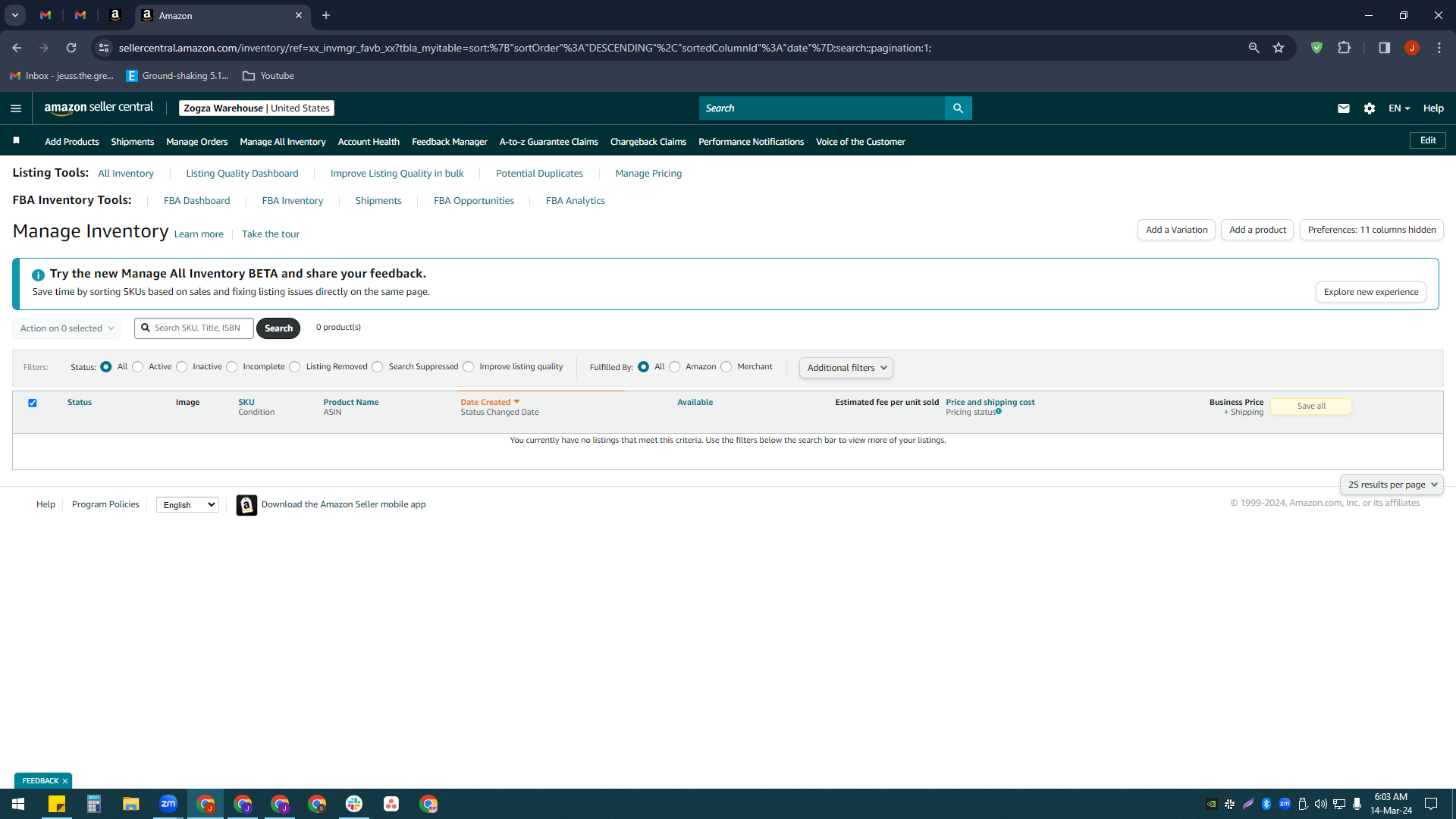Open Sticky Notes from the taskbar
The height and width of the screenshot is (819, 1456).
tap(57, 804)
